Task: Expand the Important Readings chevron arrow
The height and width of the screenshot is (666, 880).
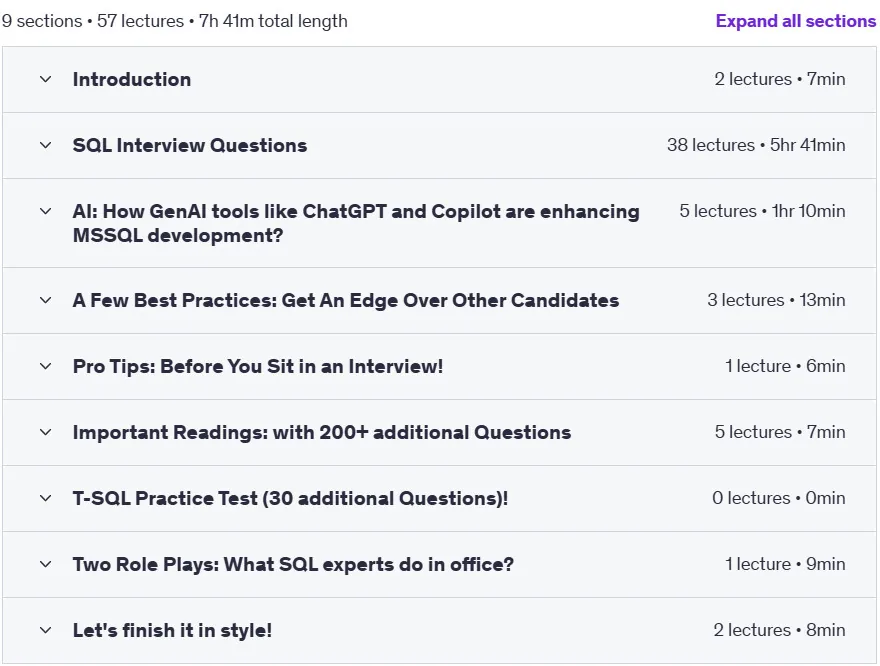Action: click(45, 433)
